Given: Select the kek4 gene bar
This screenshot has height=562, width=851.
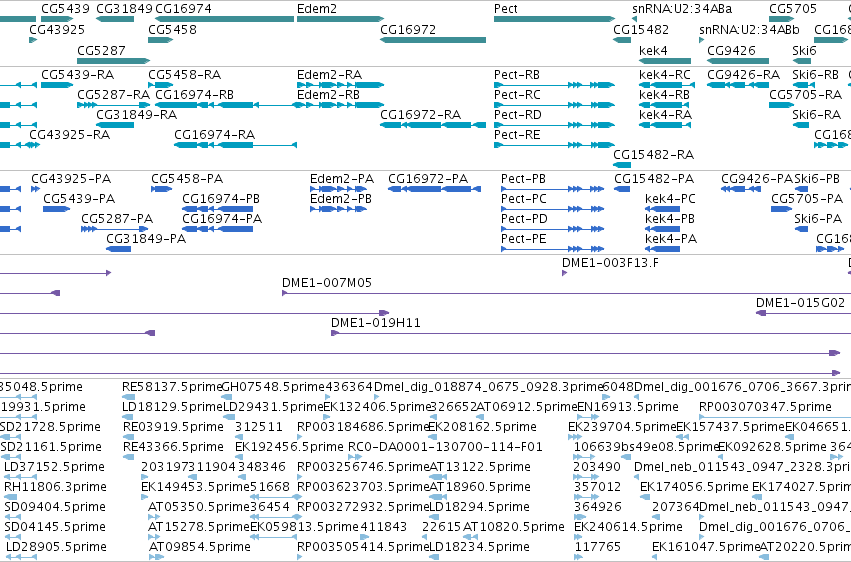Looking at the screenshot, I should 665,61.
